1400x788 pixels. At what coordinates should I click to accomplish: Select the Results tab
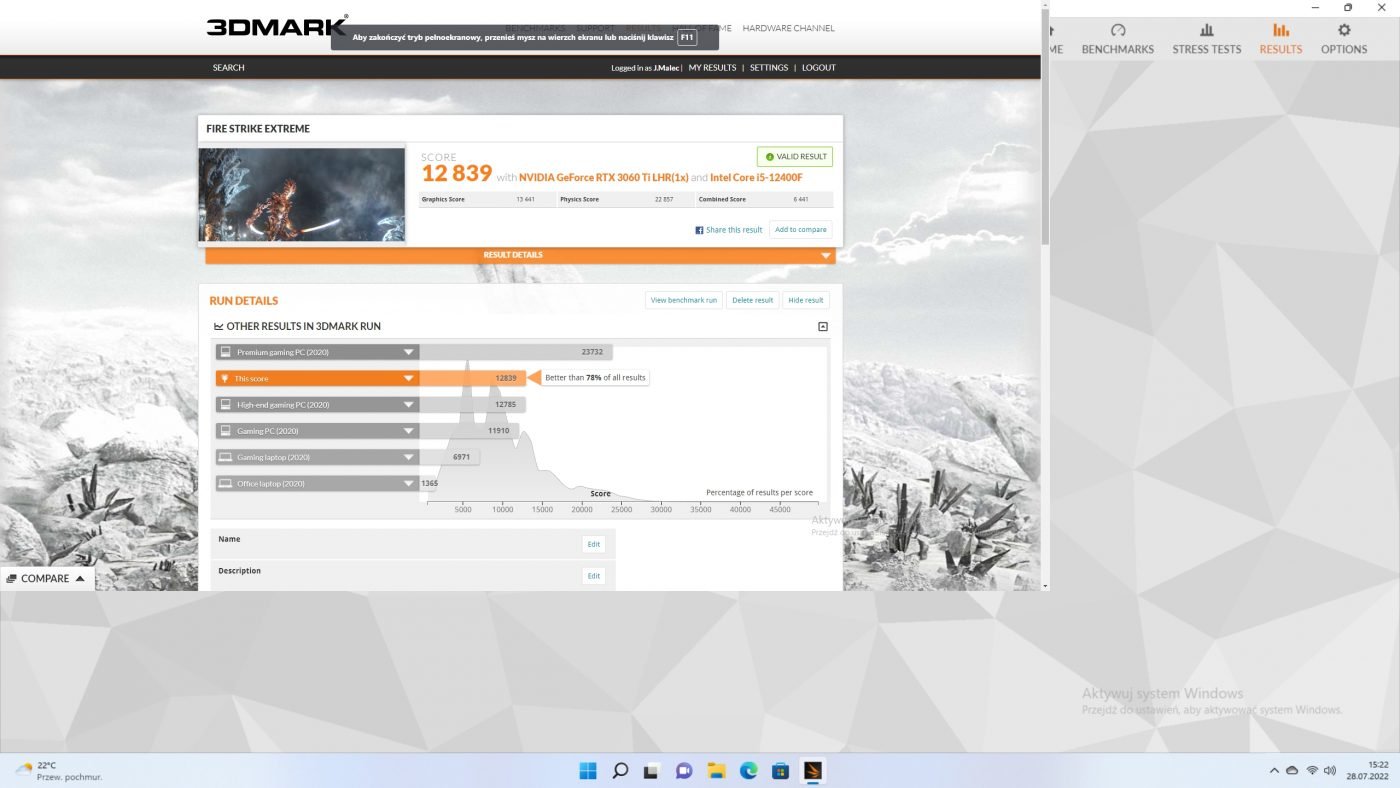tap(1281, 39)
